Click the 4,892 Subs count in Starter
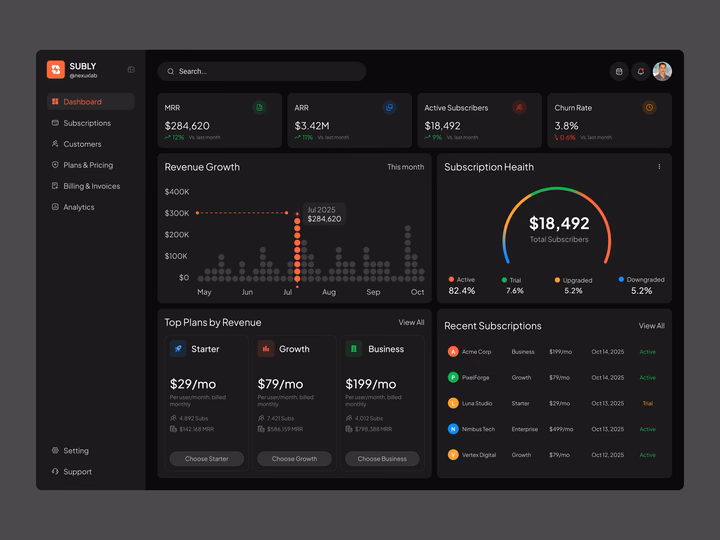The width and height of the screenshot is (720, 540). pos(193,418)
